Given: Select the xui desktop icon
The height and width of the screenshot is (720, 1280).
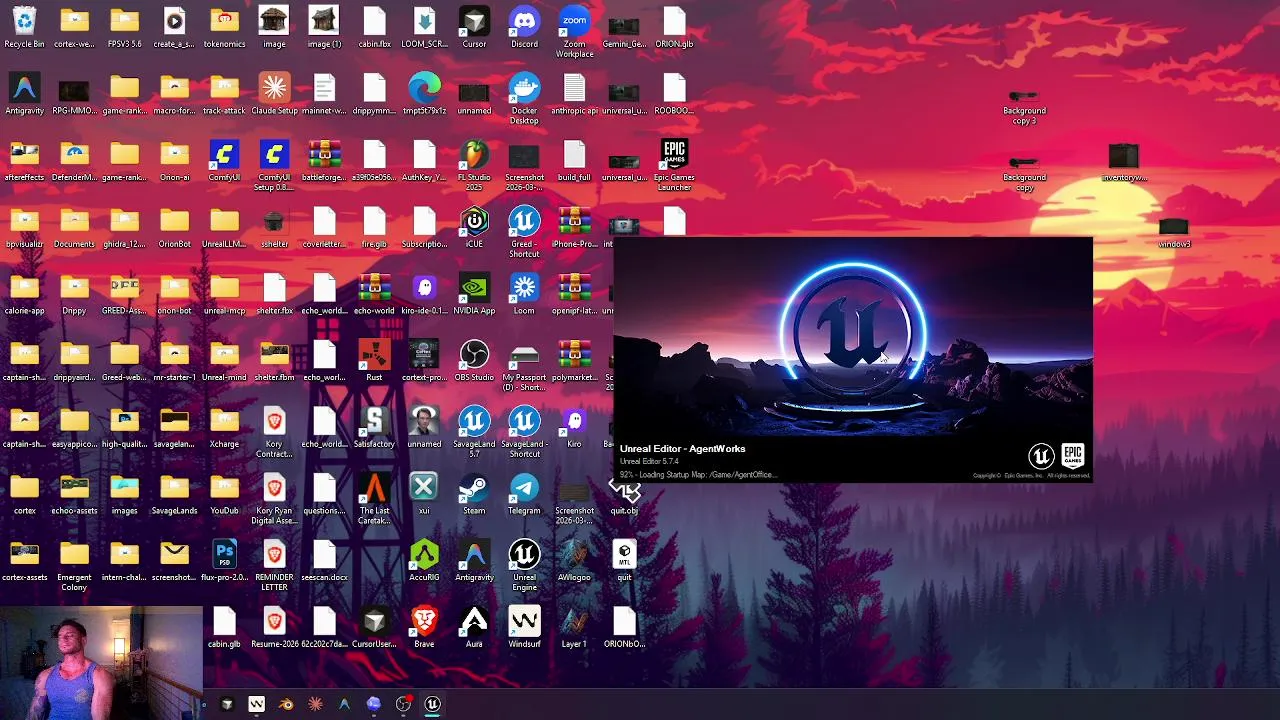Looking at the screenshot, I should click(424, 495).
